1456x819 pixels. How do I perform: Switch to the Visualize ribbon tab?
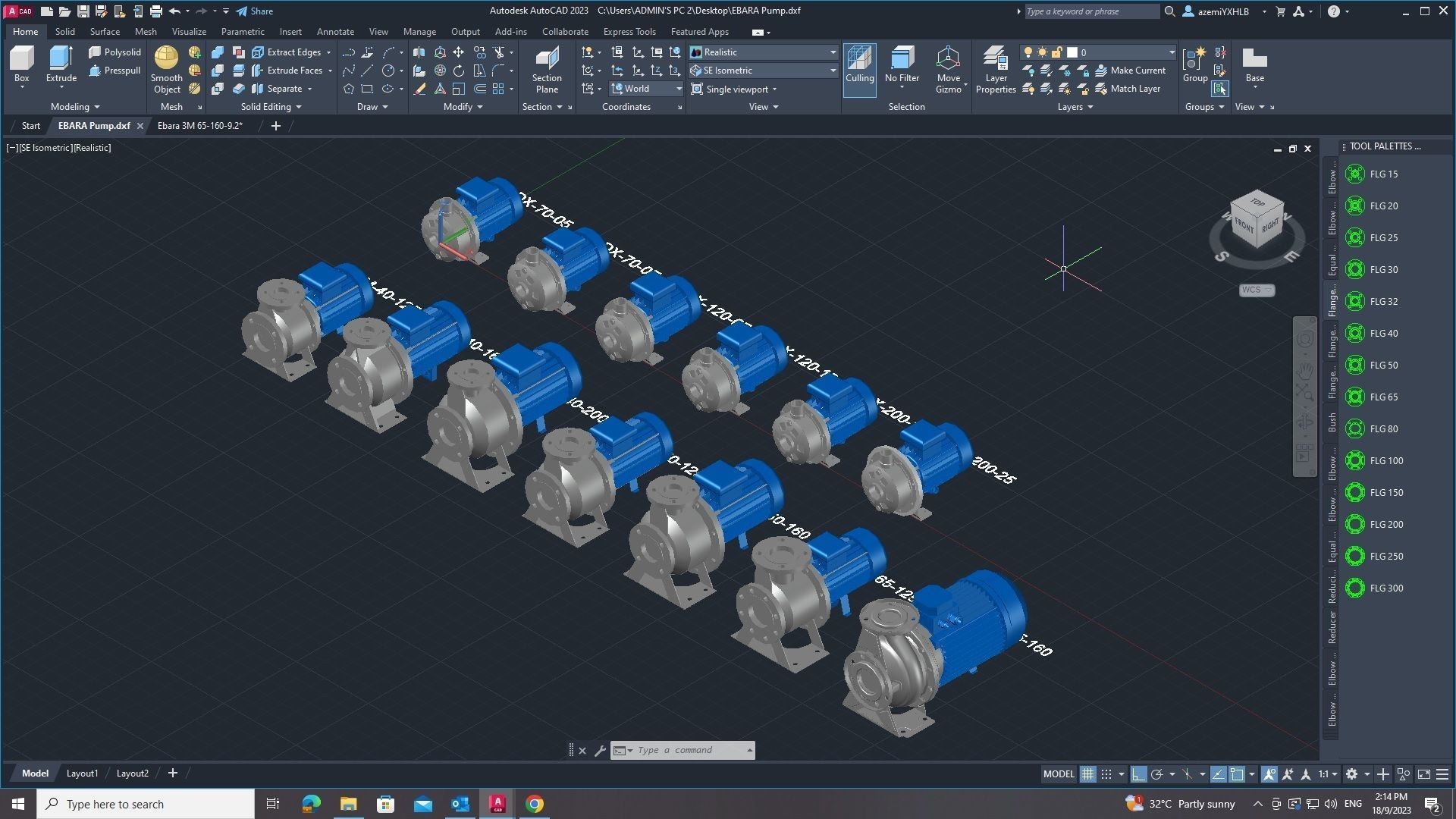coord(189,32)
